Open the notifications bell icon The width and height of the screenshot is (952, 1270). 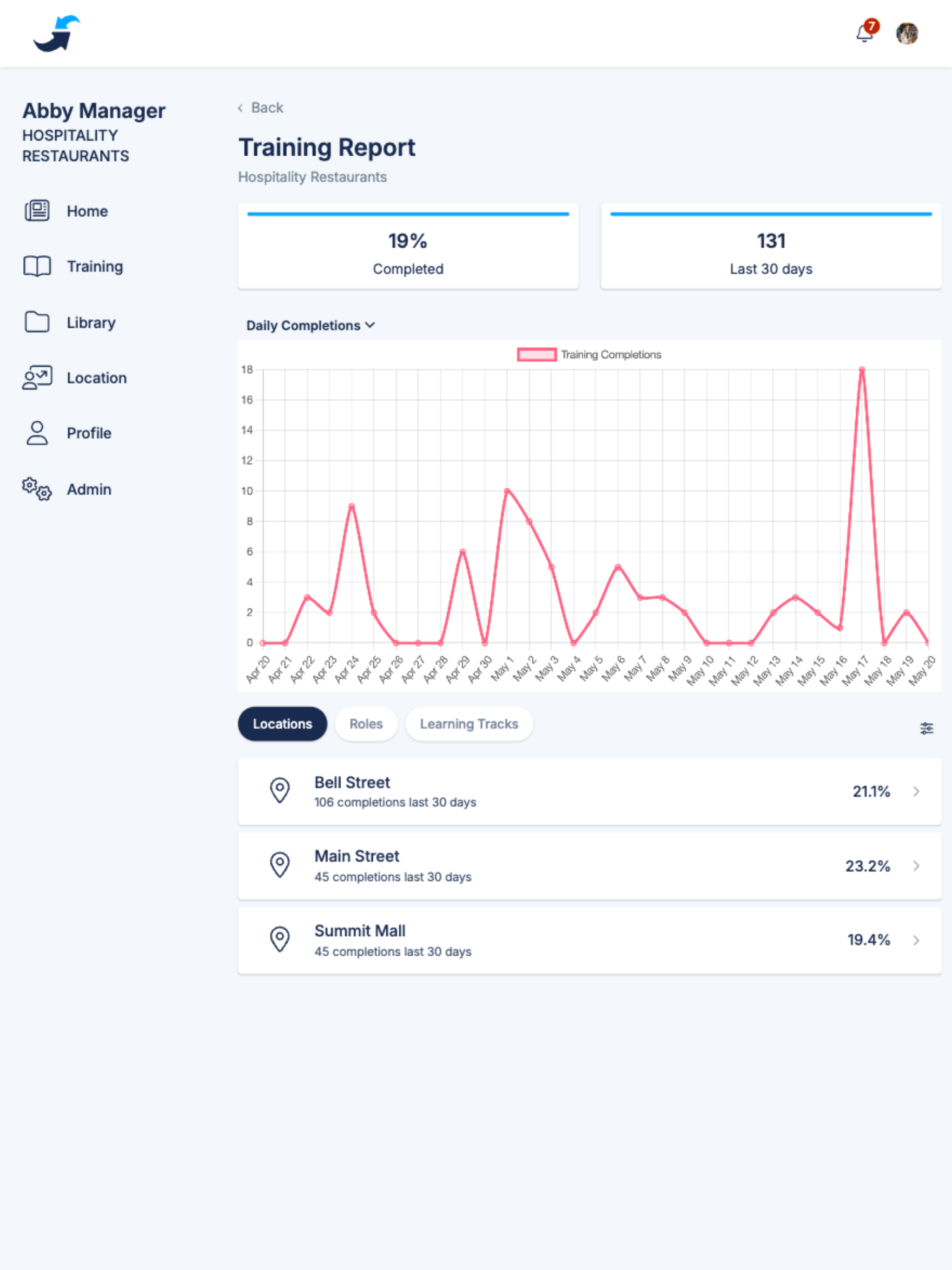[864, 33]
